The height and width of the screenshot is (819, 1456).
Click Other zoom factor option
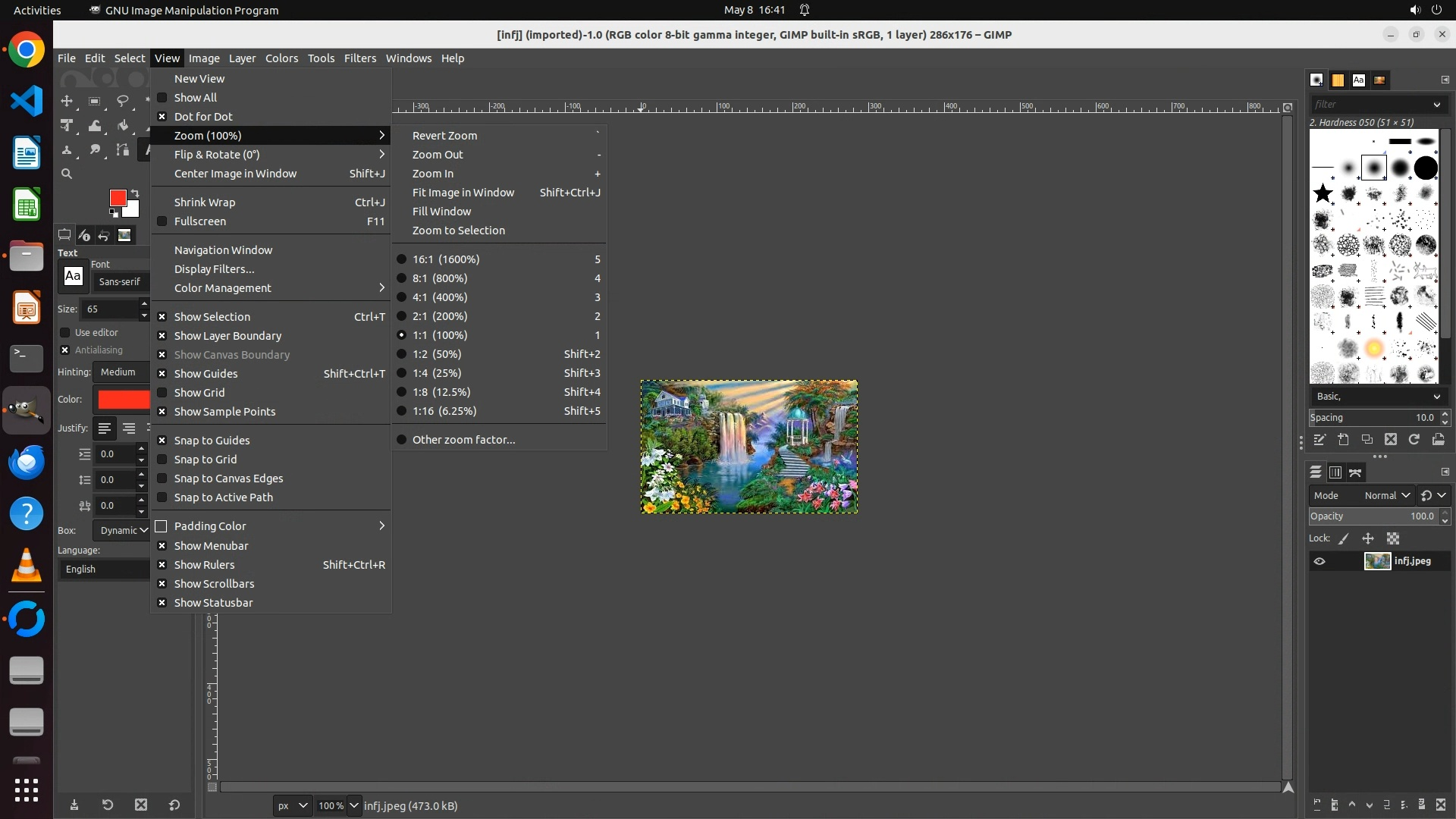[x=463, y=440]
